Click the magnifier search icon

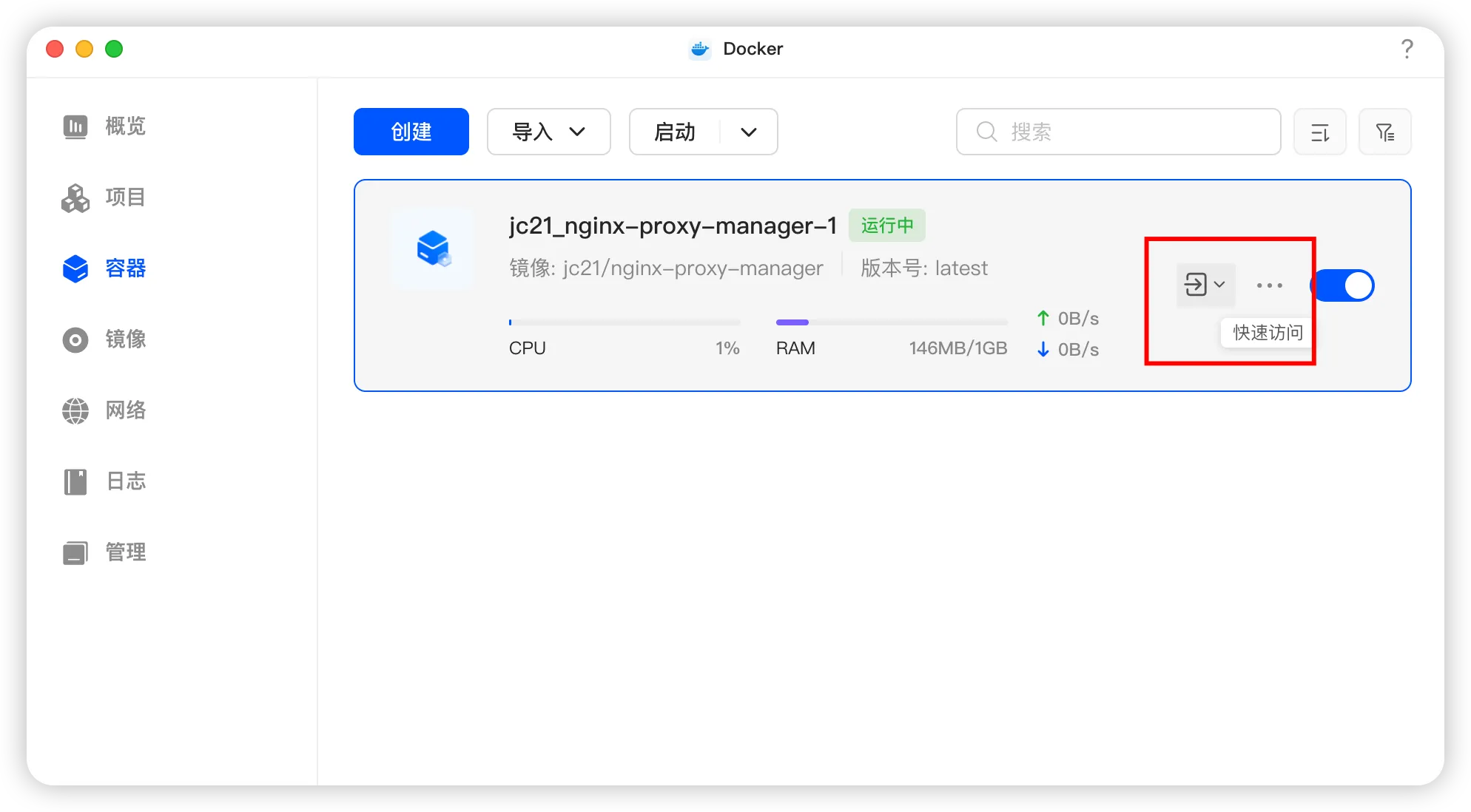click(x=986, y=132)
